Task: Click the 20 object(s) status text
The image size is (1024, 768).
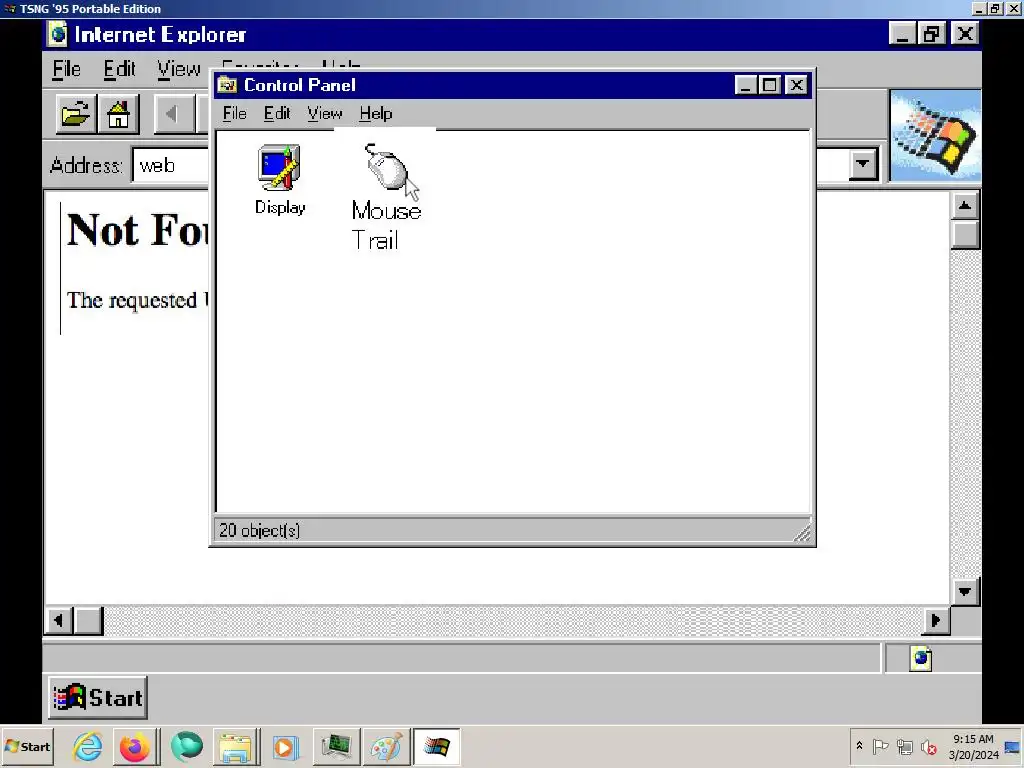Action: 259,530
